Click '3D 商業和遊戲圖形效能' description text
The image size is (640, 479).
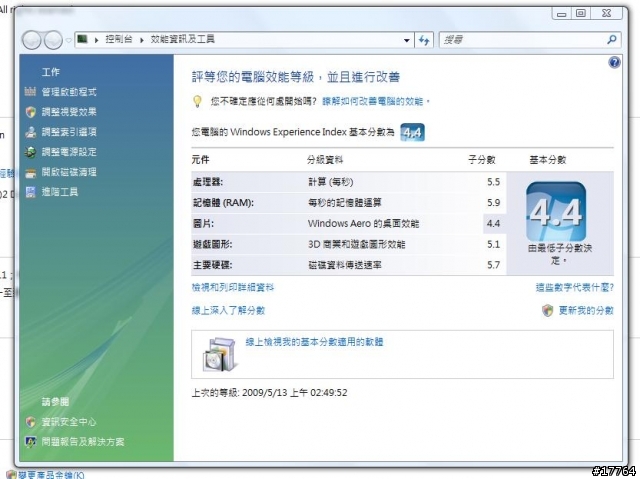coord(356,244)
